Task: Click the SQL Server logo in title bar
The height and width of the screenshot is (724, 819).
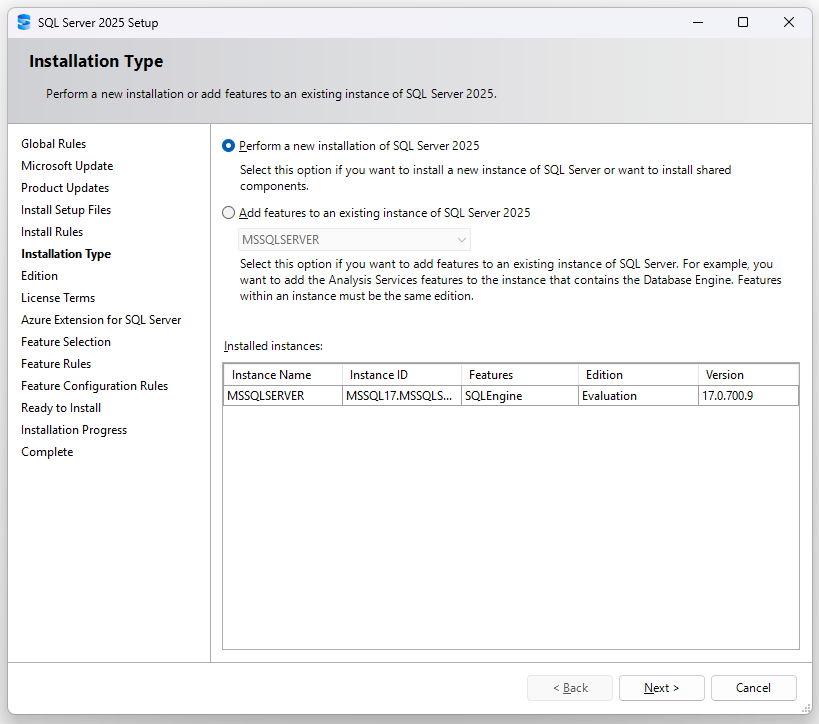Action: pos(22,21)
